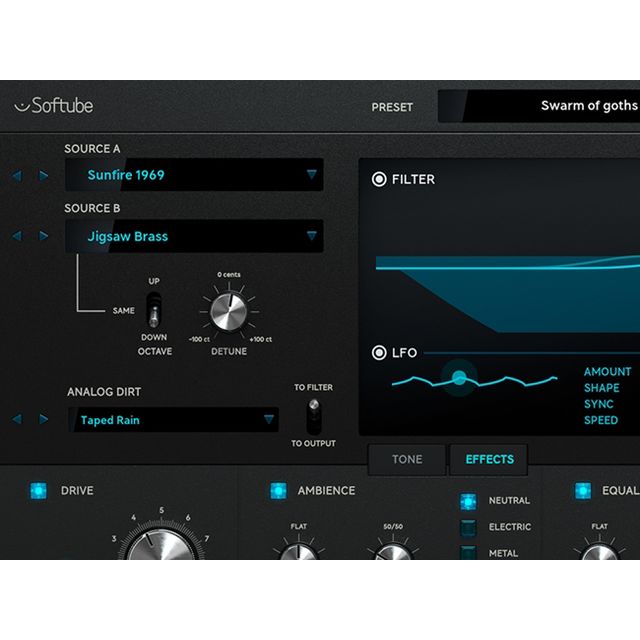Click the Equalizer FLAT knob
This screenshot has width=640, height=640.
pyautogui.click(x=599, y=552)
